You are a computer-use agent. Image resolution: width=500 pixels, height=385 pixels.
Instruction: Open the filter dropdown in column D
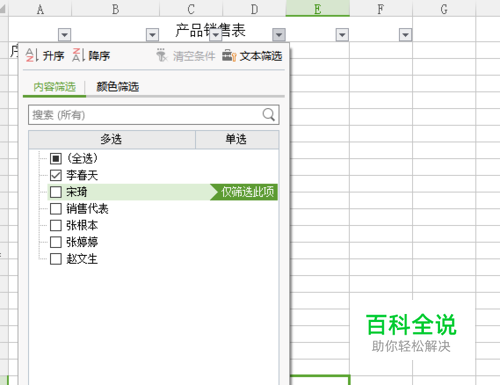[x=279, y=35]
